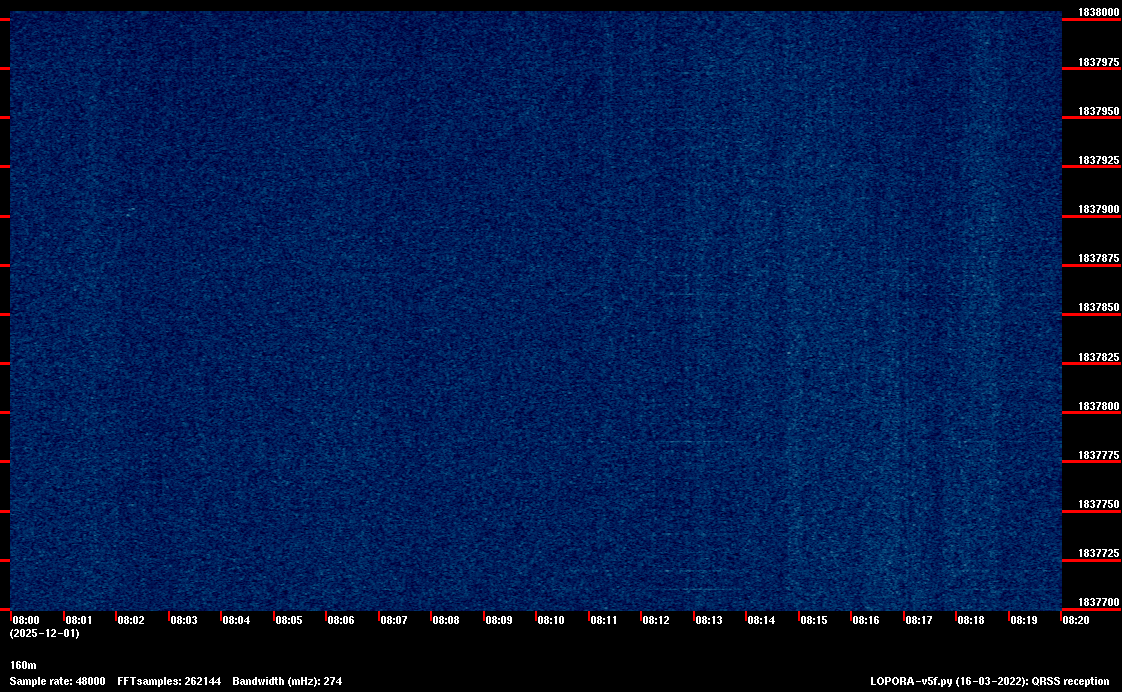Screen dimensions: 1122x692
Task: Click the Sample rate: 48000 text
Action: (57, 681)
